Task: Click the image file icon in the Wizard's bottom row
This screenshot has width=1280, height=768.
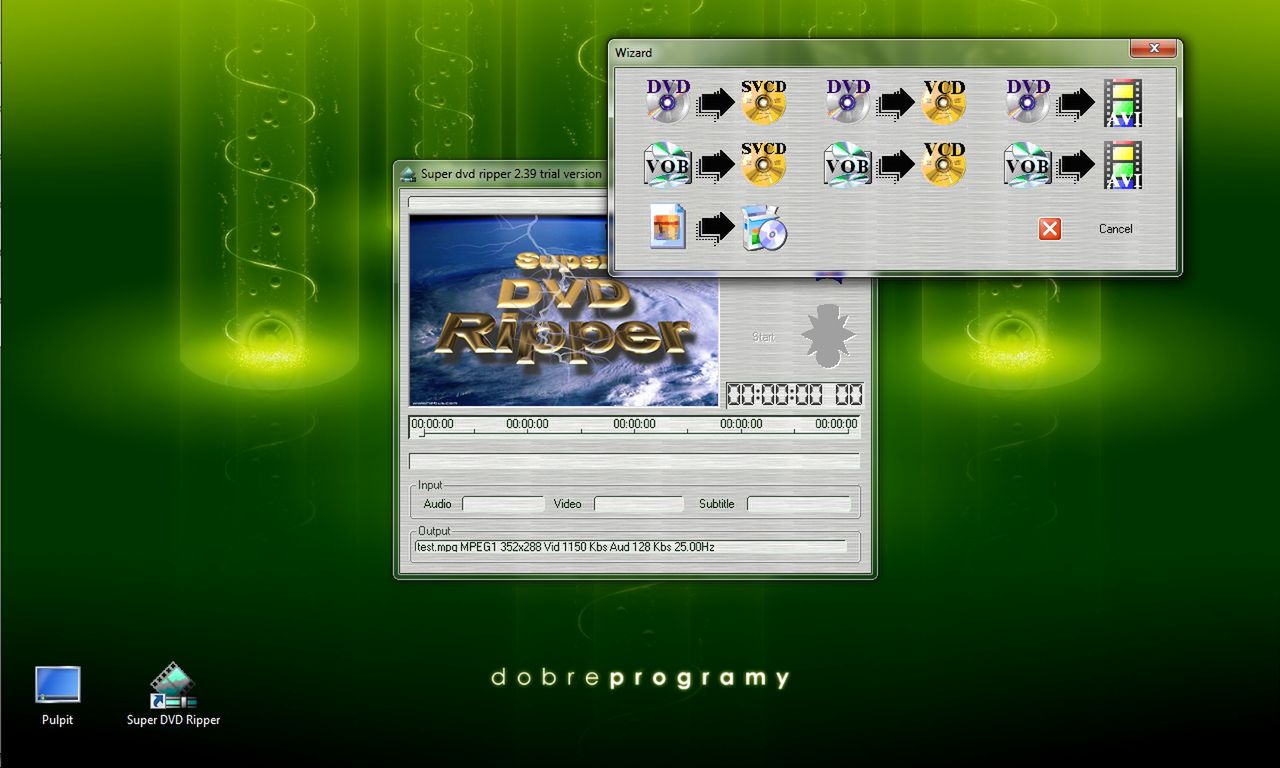Action: click(668, 226)
